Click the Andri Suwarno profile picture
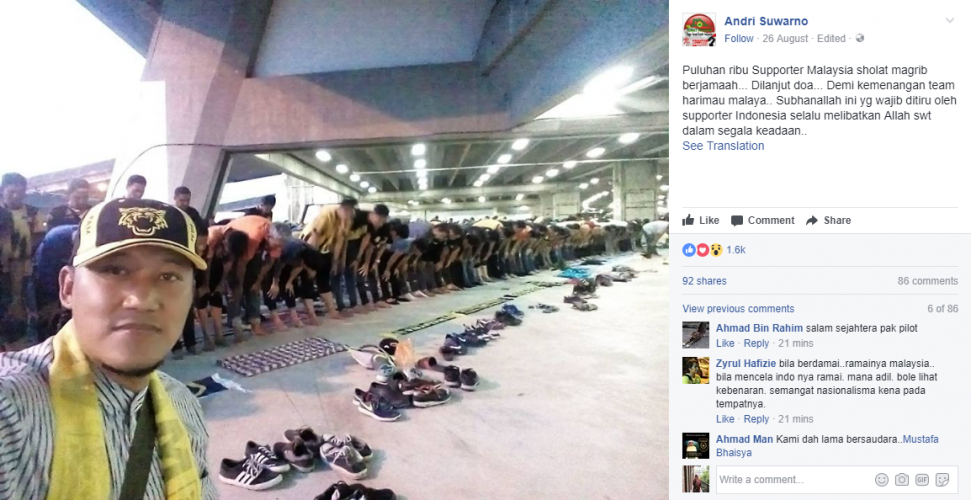Viewport: 971px width, 500px height. coord(699,30)
